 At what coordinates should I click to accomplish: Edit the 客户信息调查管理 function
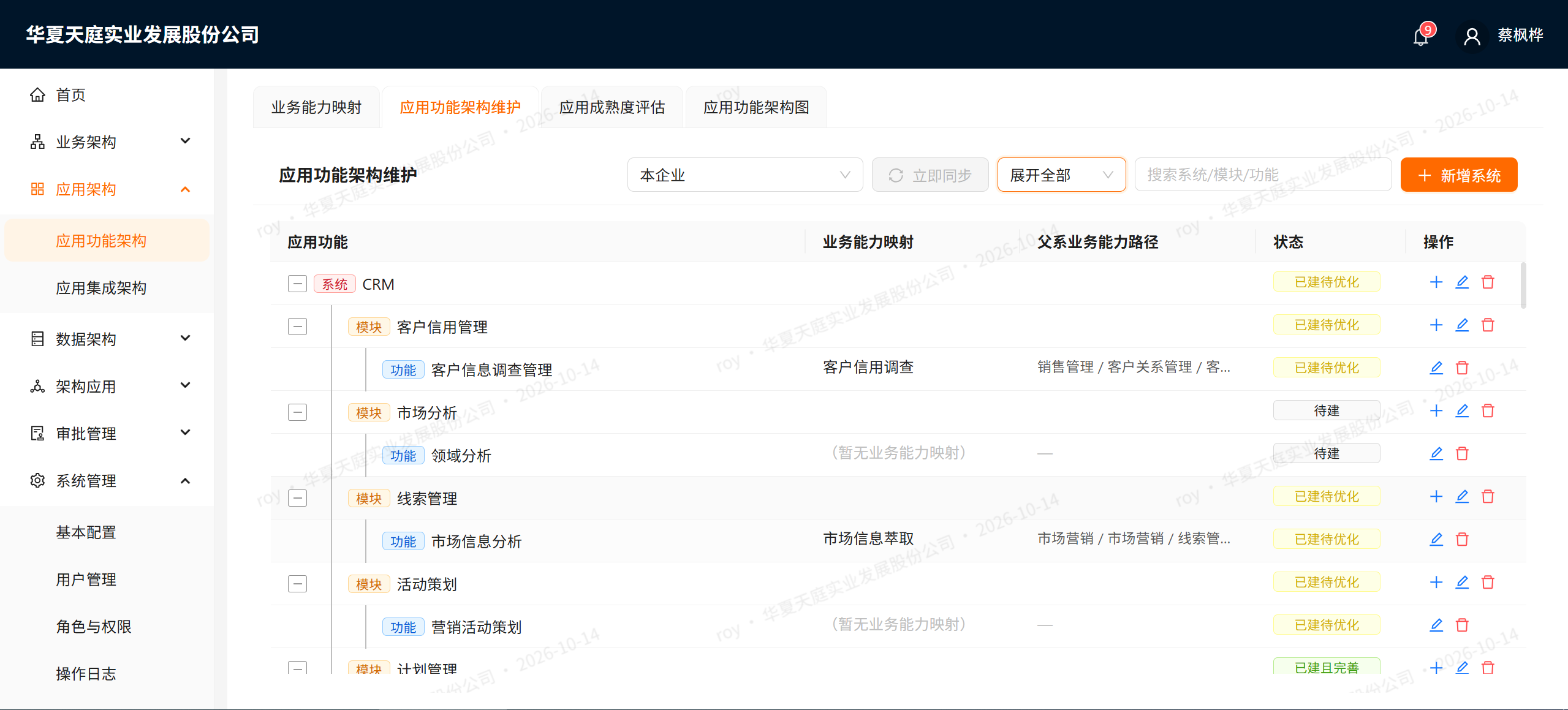[1436, 368]
